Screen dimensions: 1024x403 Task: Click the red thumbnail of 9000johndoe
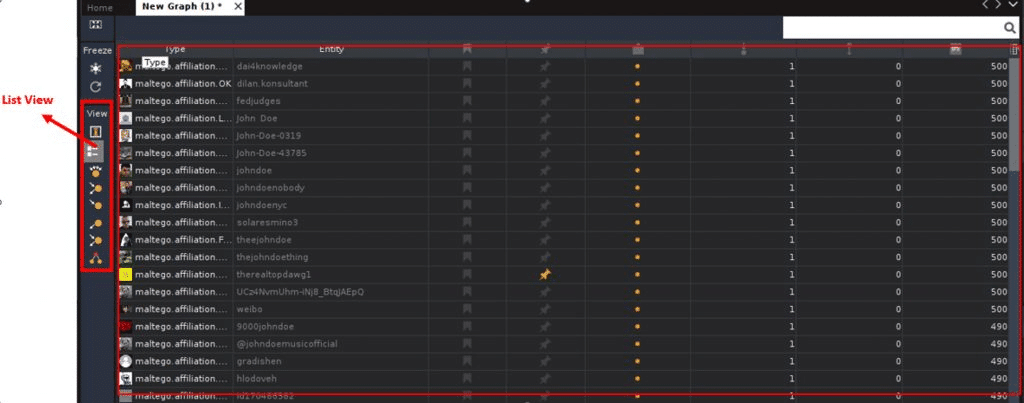[x=126, y=327]
